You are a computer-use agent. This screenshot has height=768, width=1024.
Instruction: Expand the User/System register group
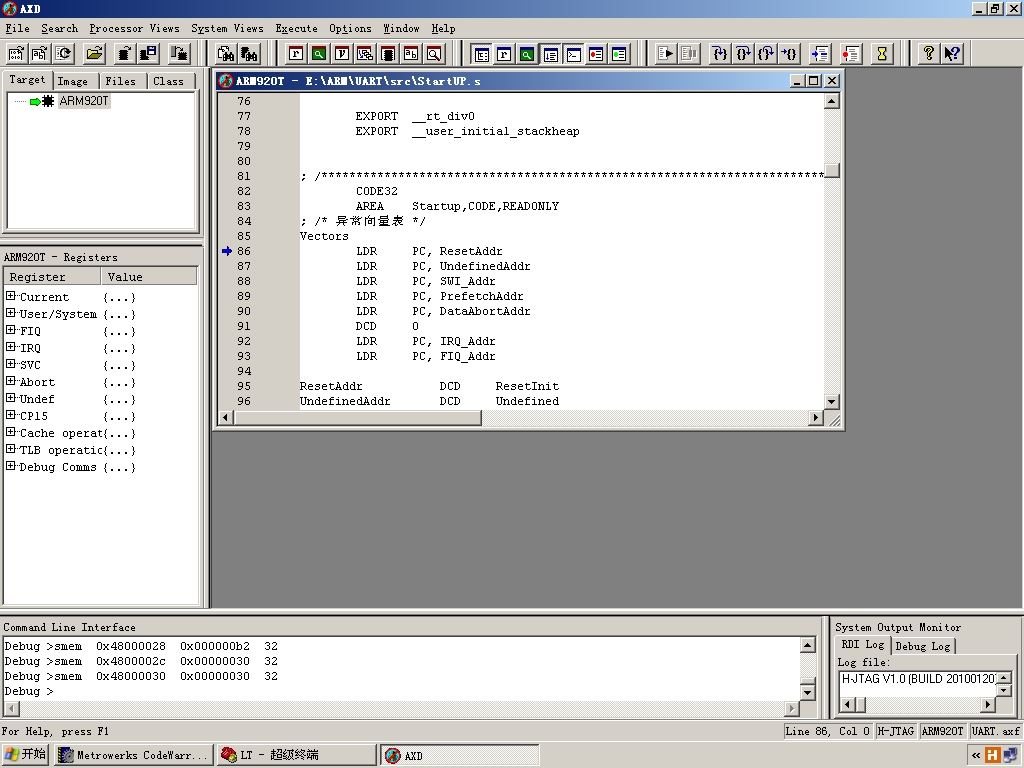10,313
